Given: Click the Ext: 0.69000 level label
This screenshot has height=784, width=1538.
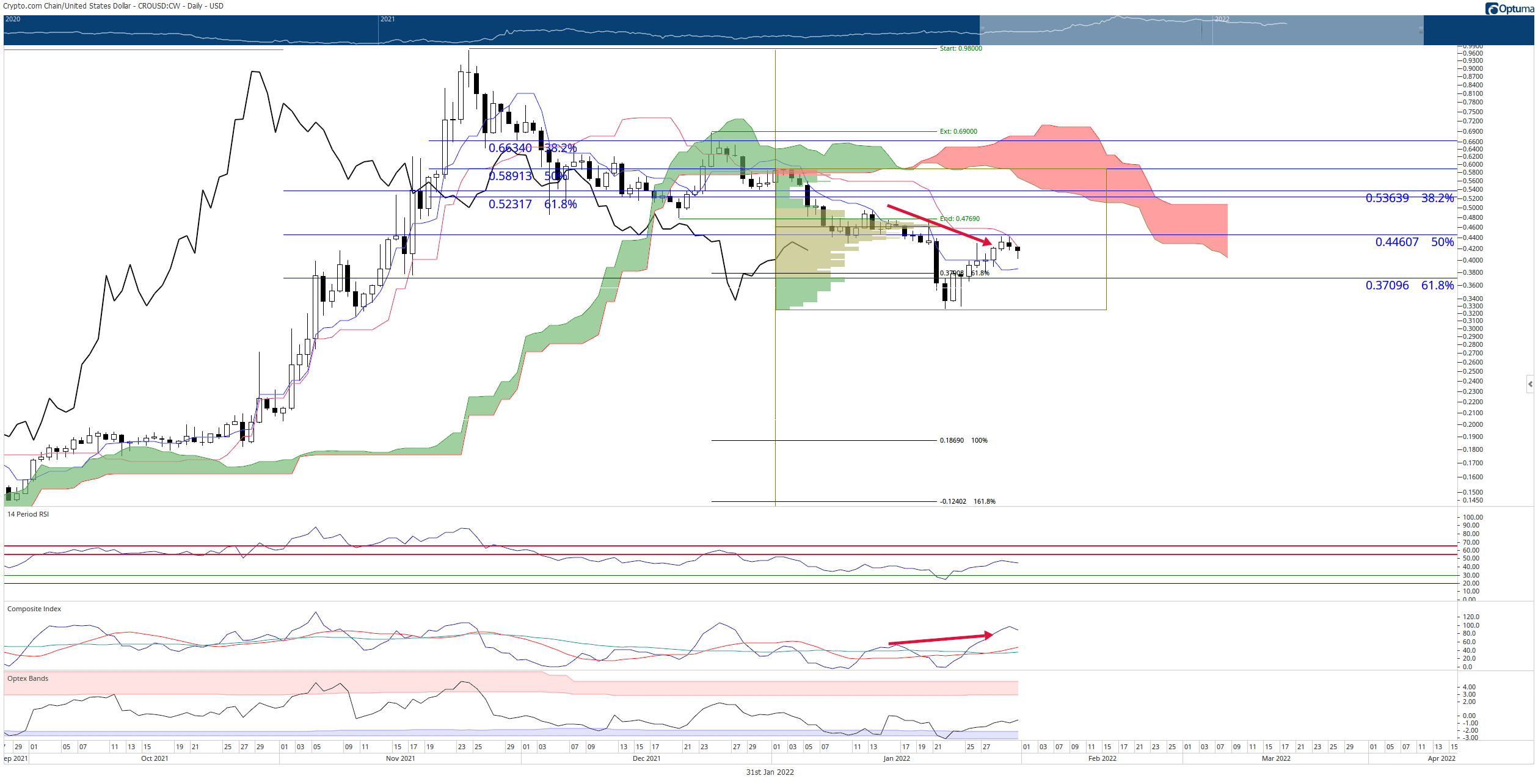Looking at the screenshot, I should tap(958, 131).
